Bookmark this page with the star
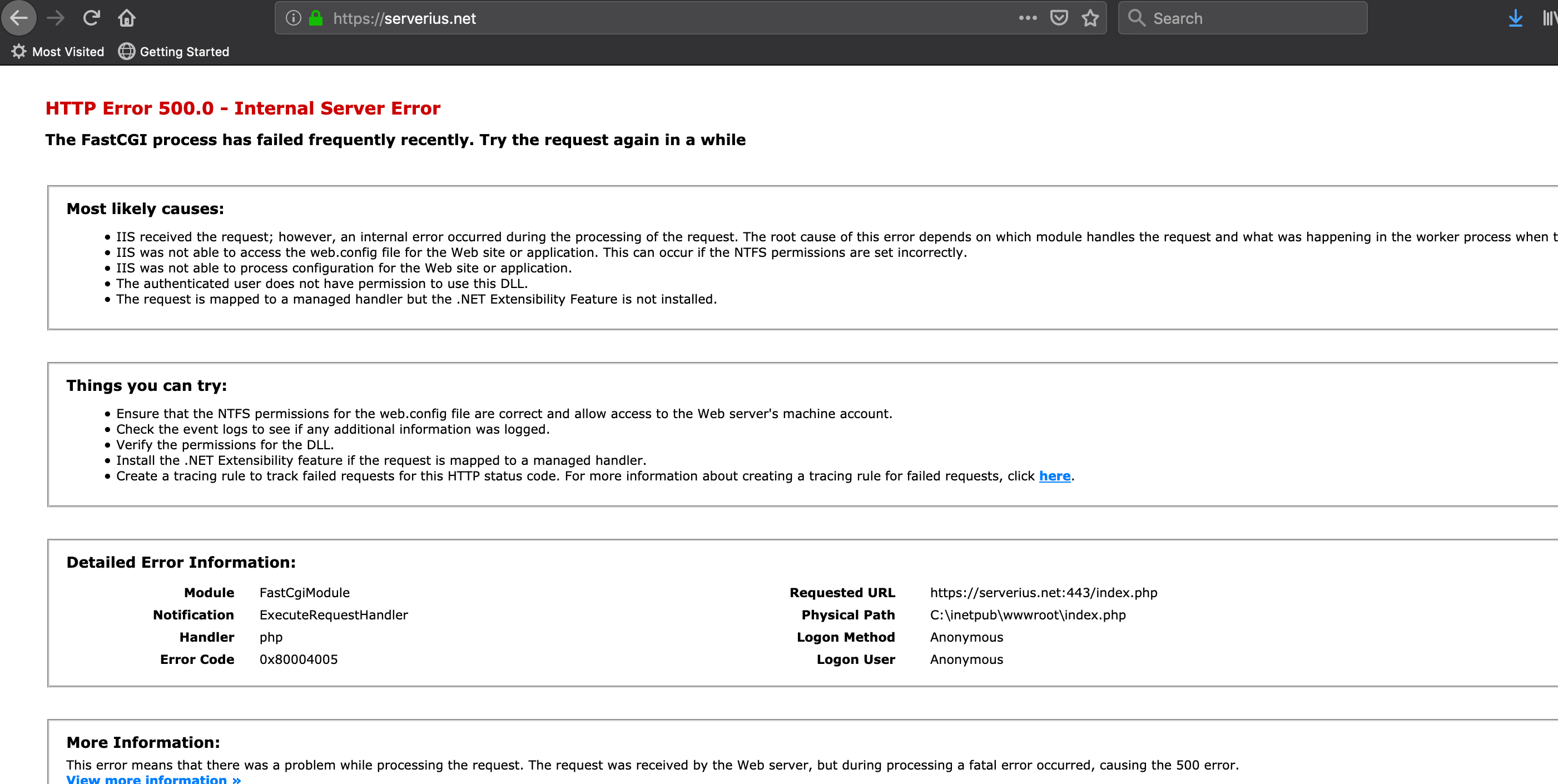This screenshot has height=784, width=1558. pos(1090,18)
